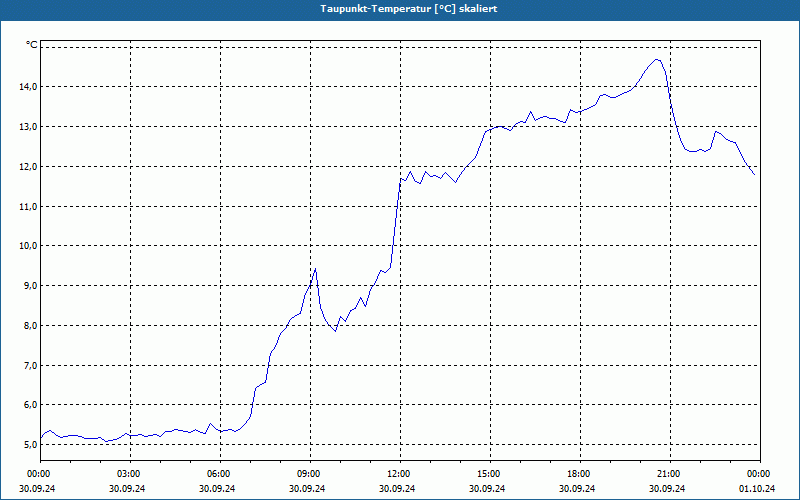Select the 7,0 y-axis value
Image resolution: width=800 pixels, height=500 pixels.
point(31,365)
